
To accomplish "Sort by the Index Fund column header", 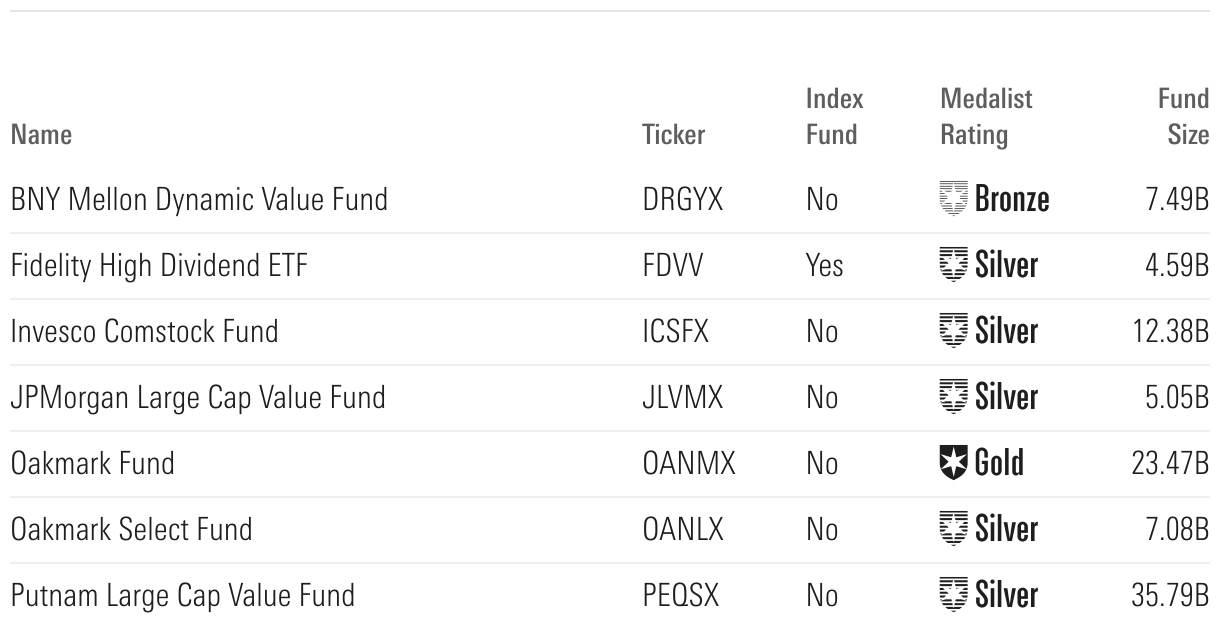I will point(834,117).
